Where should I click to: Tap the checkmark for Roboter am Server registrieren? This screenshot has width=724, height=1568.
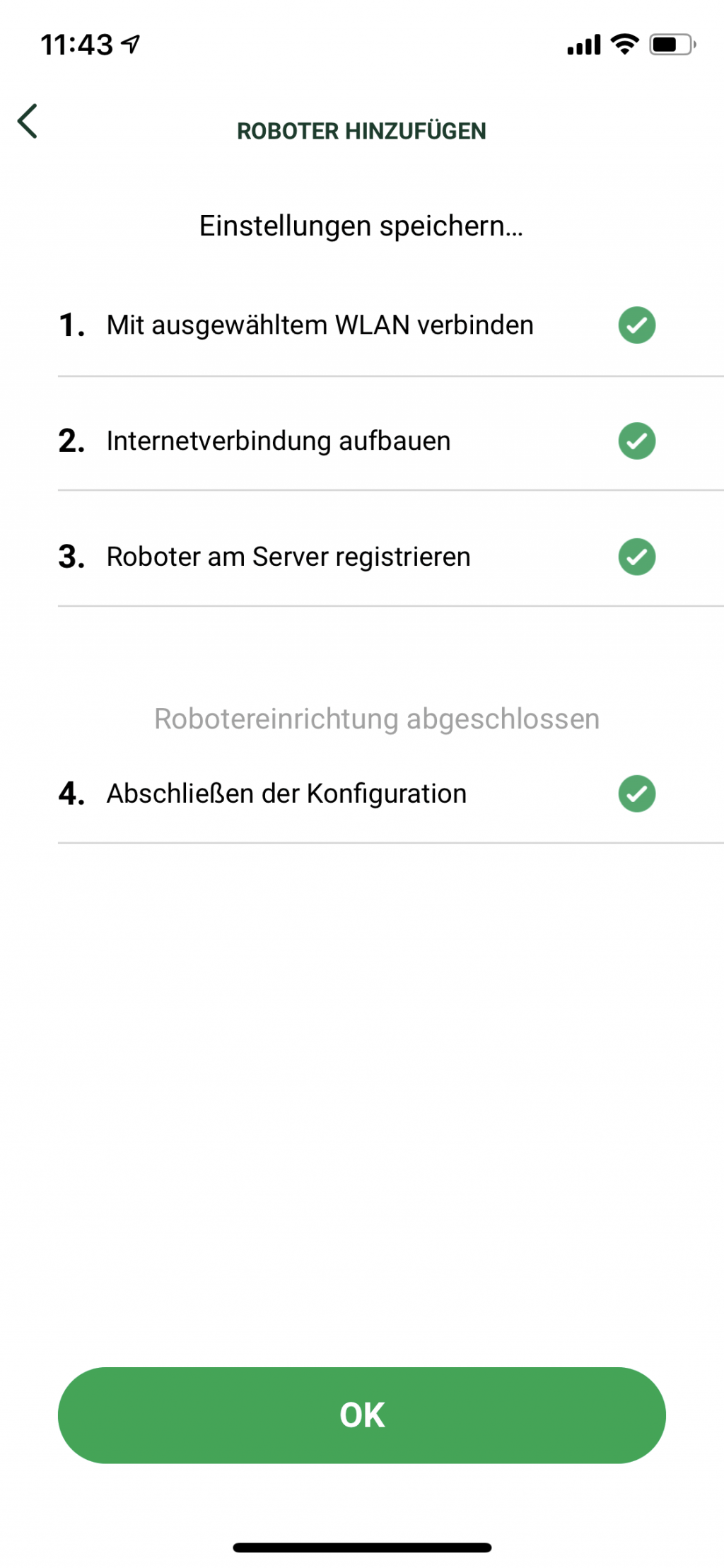[x=636, y=557]
